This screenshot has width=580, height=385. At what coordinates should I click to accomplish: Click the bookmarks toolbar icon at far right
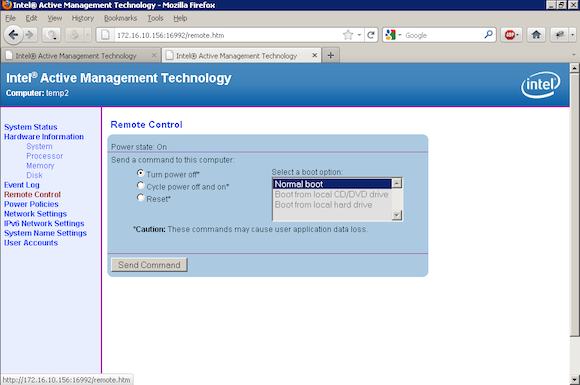coord(560,35)
